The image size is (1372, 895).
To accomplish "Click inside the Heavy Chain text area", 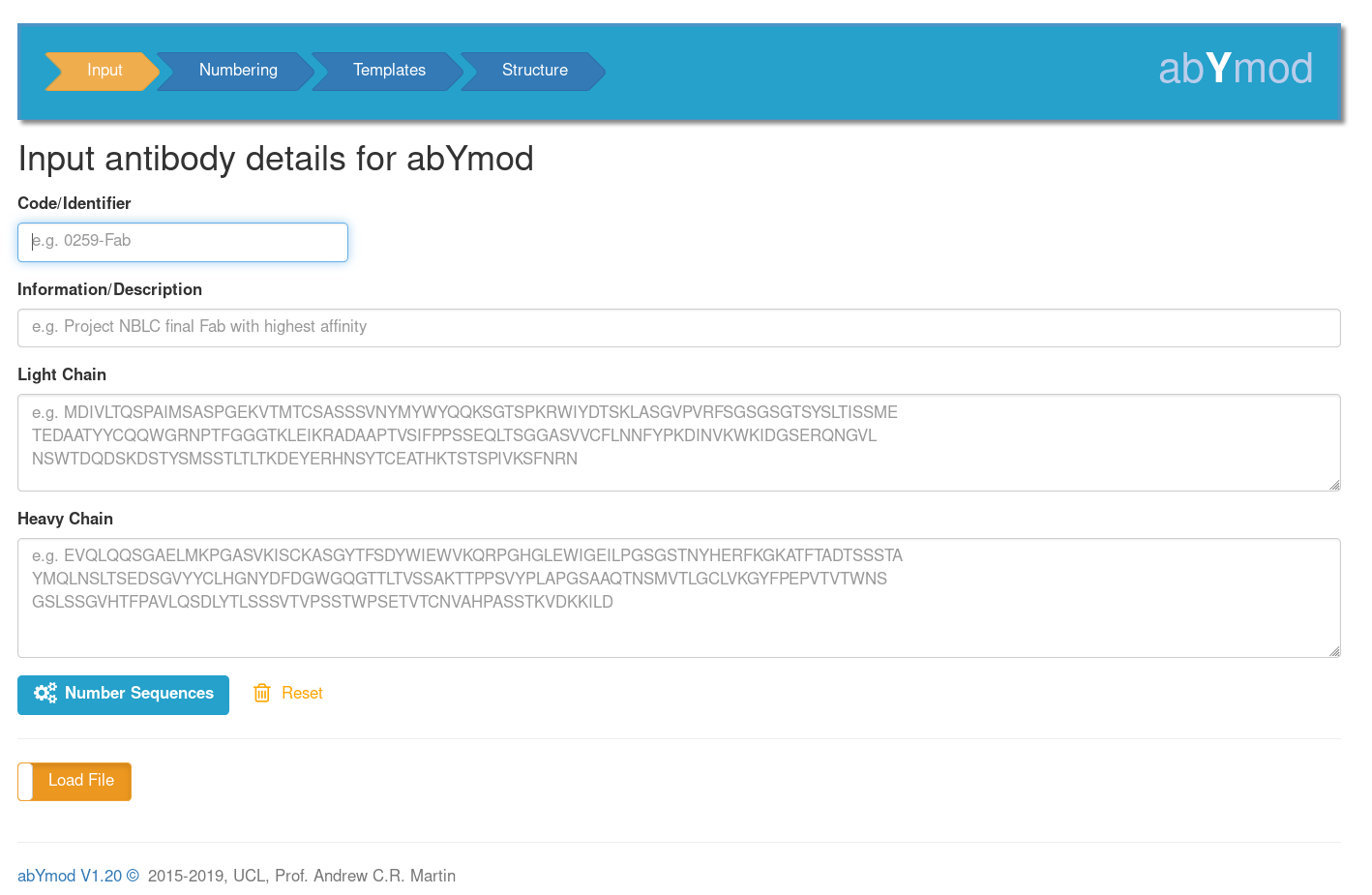I will click(x=679, y=598).
